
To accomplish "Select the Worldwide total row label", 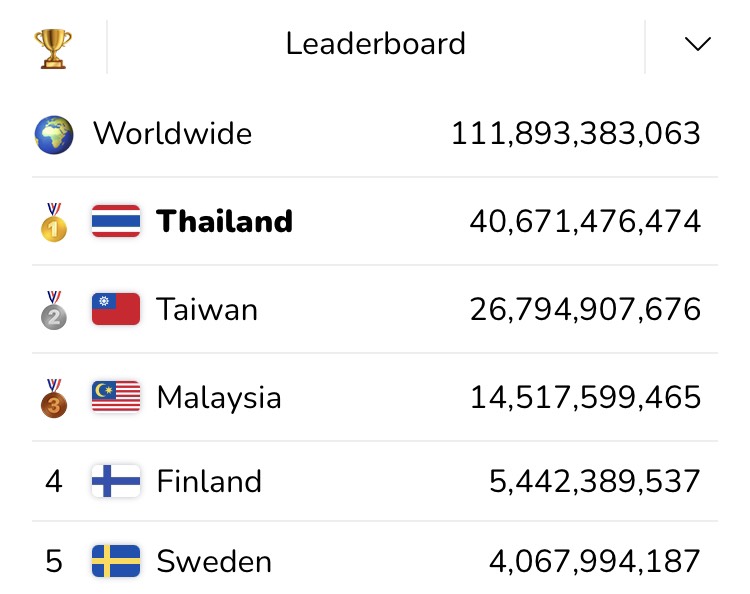I will pos(172,133).
